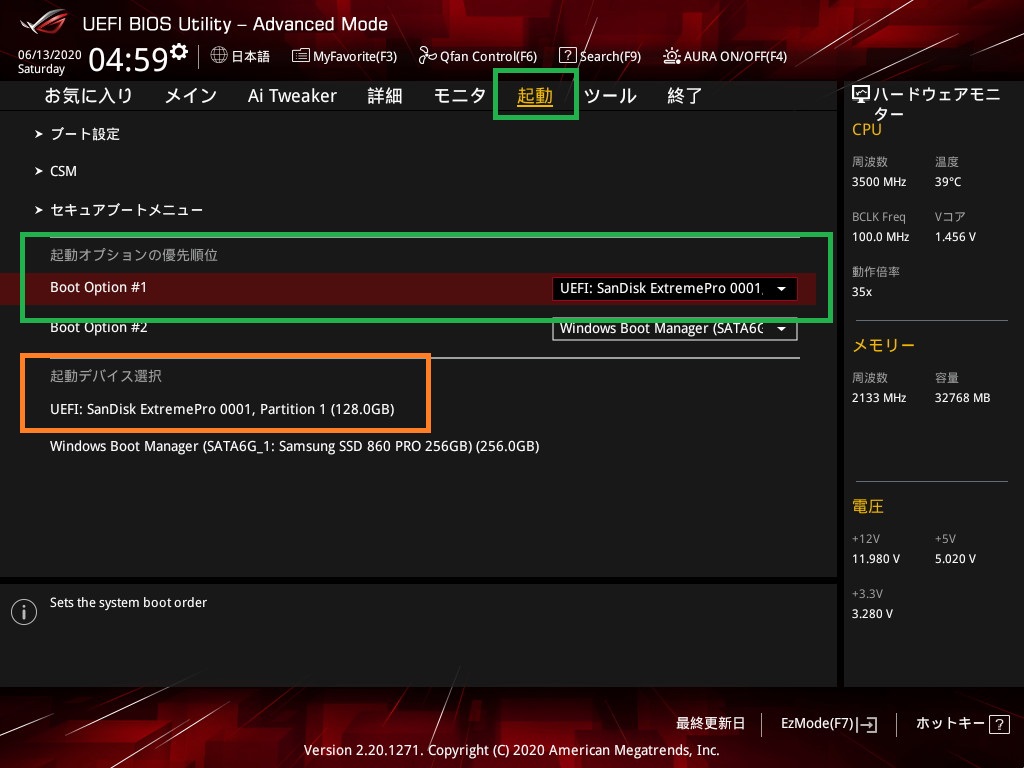Click the hot keys question mark icon
1024x768 pixels.
[x=999, y=724]
